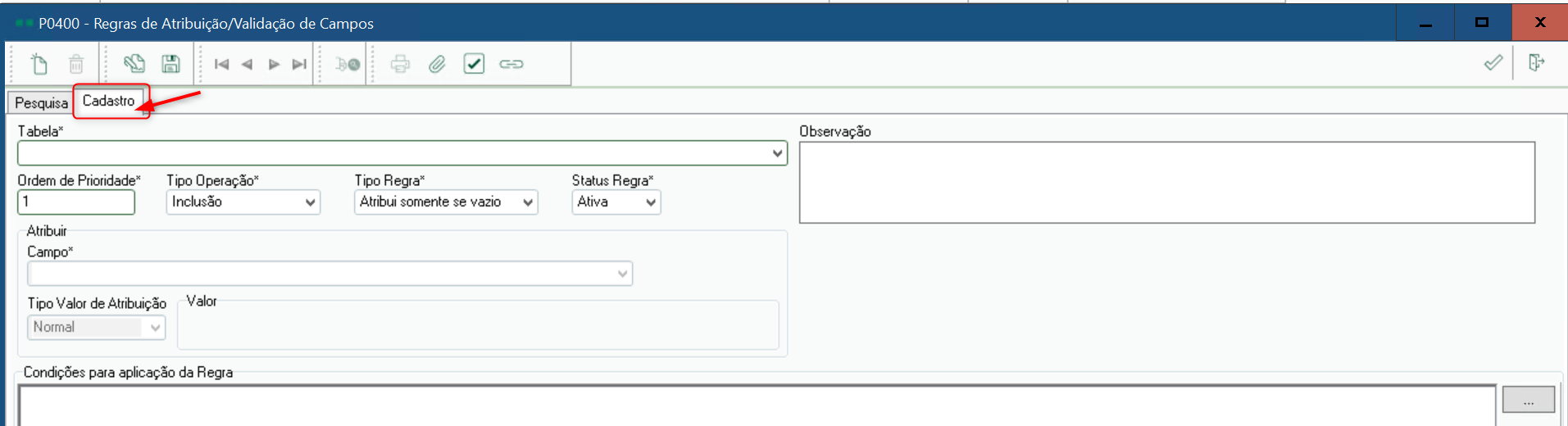Expand the Status Regra dropdown

(616, 202)
